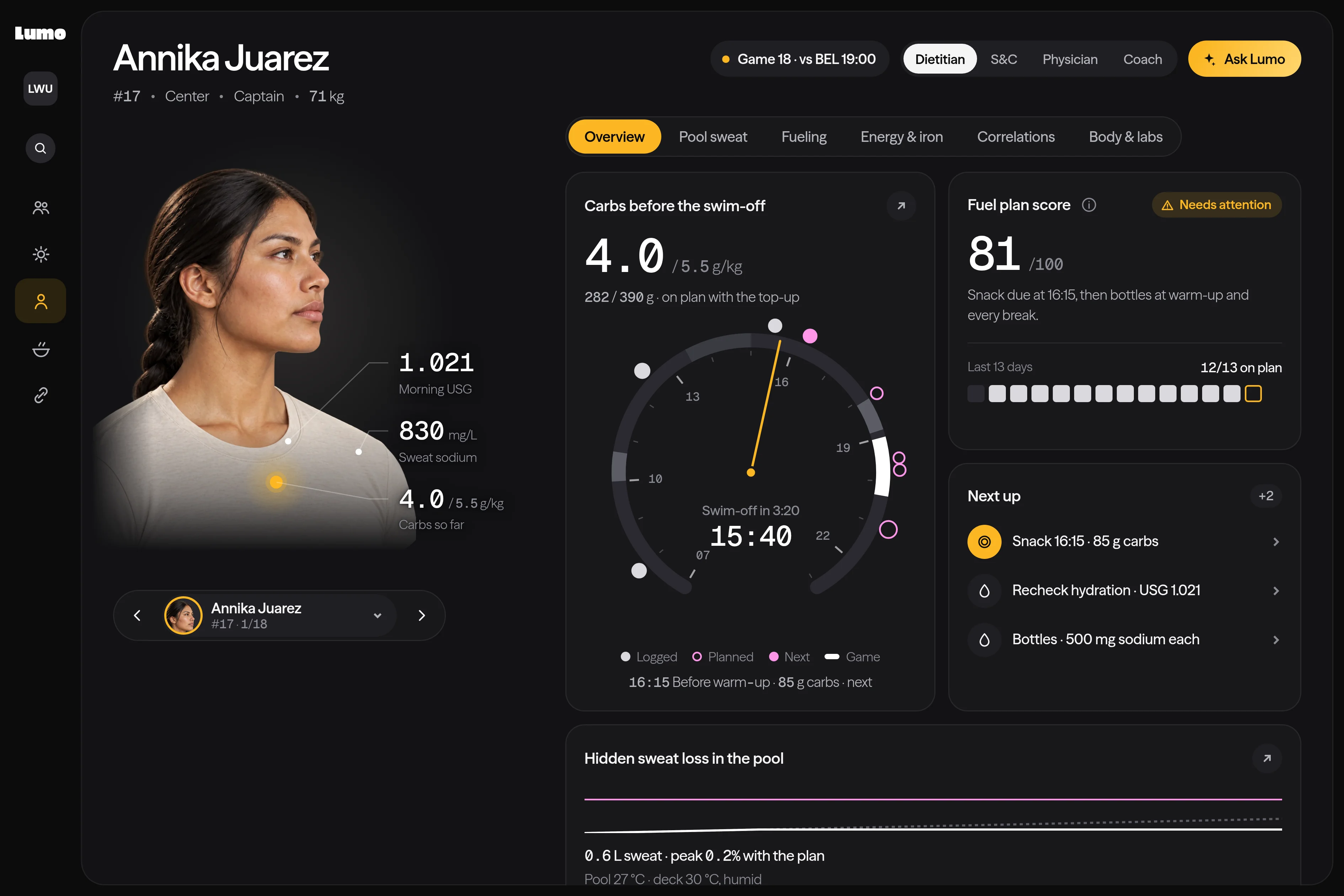
Task: Open the Correlations tab
Action: (x=1015, y=137)
